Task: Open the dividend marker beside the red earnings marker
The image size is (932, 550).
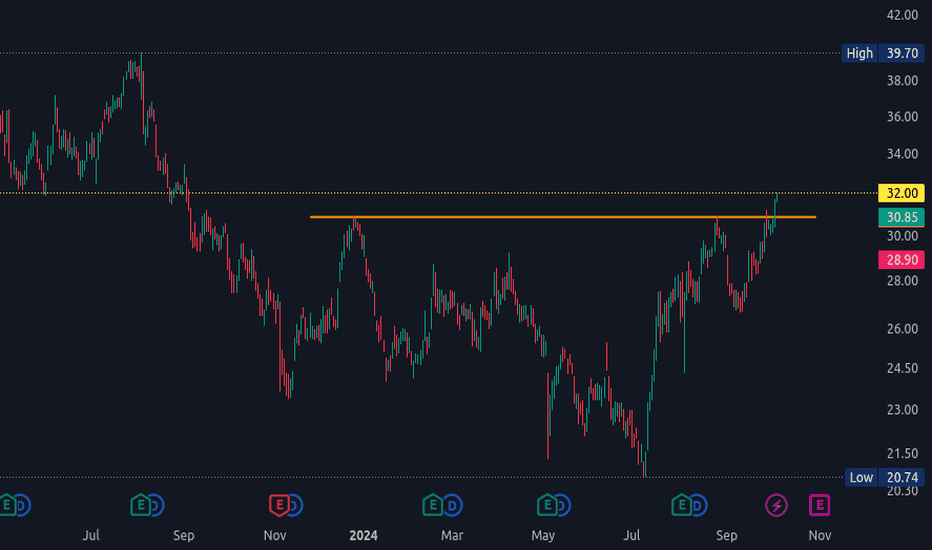Action: pyautogui.click(x=296, y=505)
